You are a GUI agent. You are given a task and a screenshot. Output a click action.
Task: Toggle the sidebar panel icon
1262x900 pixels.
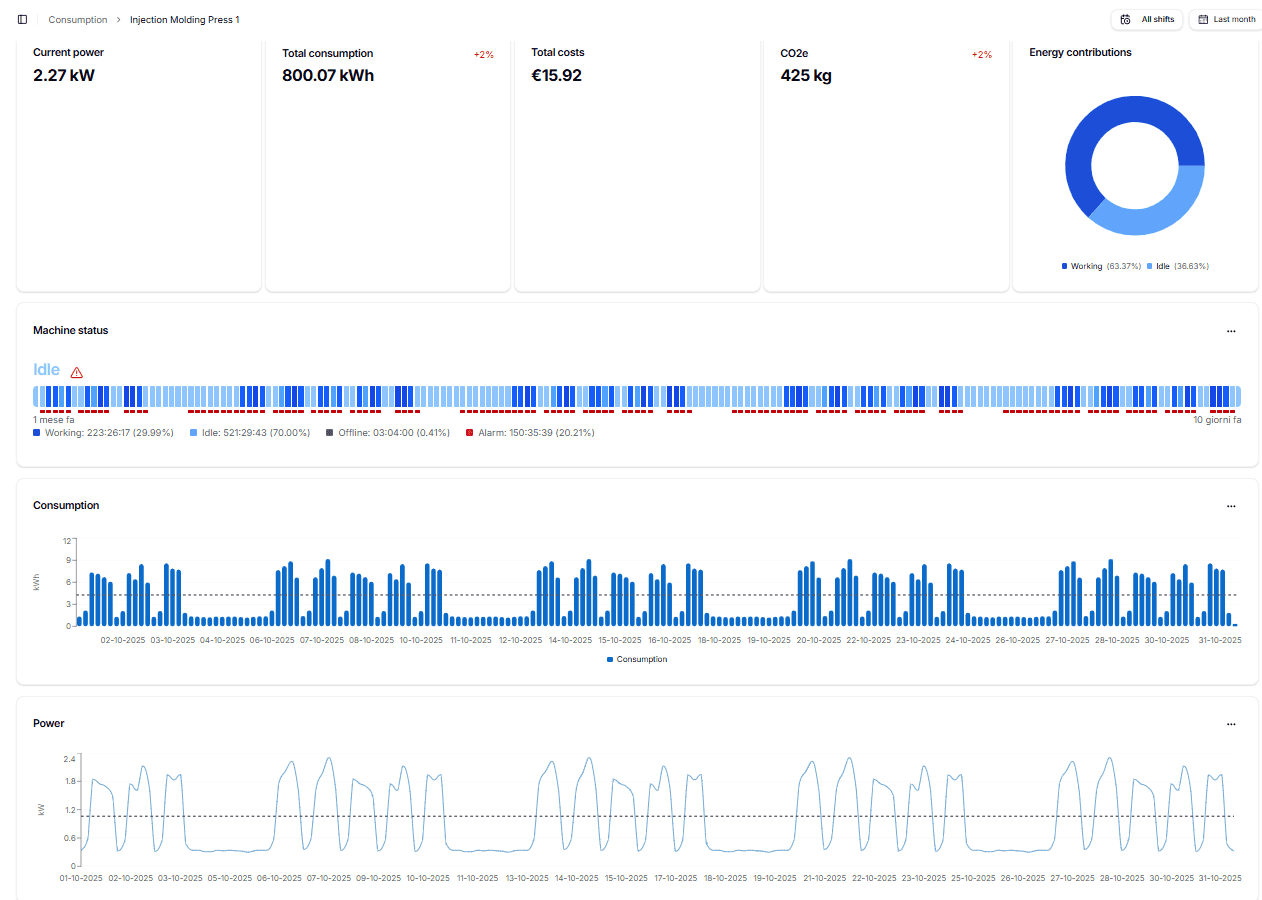[x=22, y=20]
